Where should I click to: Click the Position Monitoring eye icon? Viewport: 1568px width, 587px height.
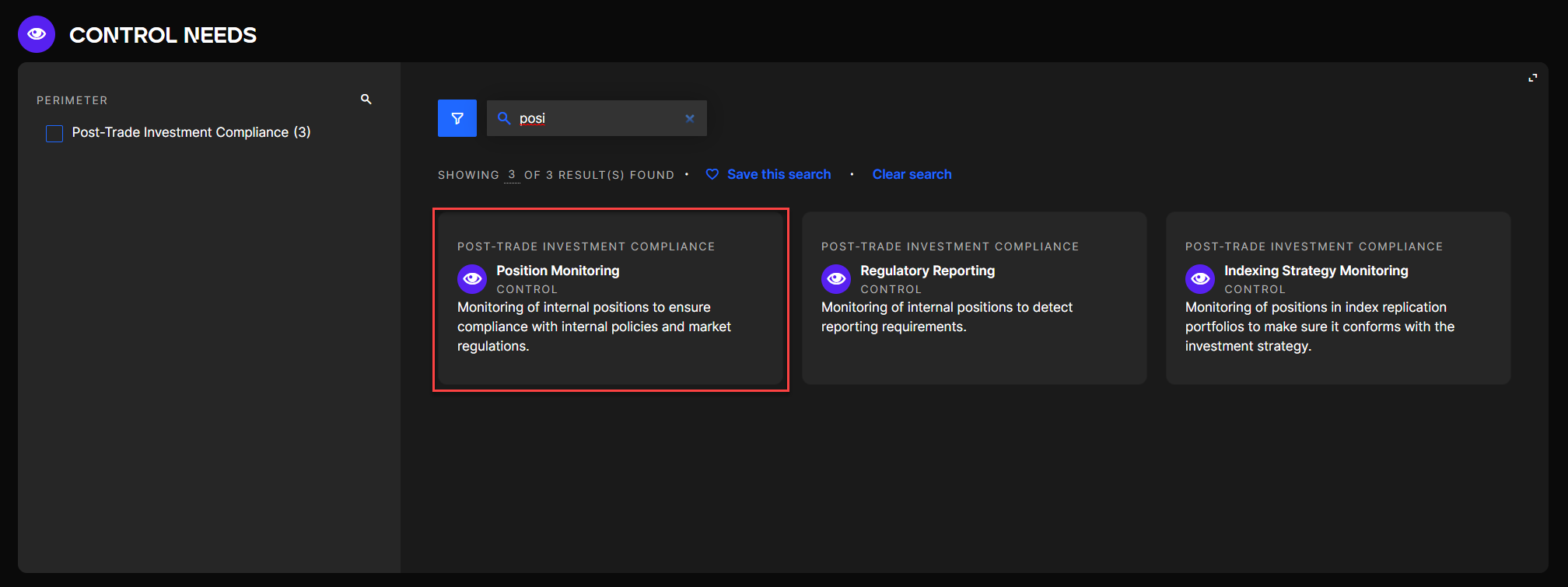(472, 278)
